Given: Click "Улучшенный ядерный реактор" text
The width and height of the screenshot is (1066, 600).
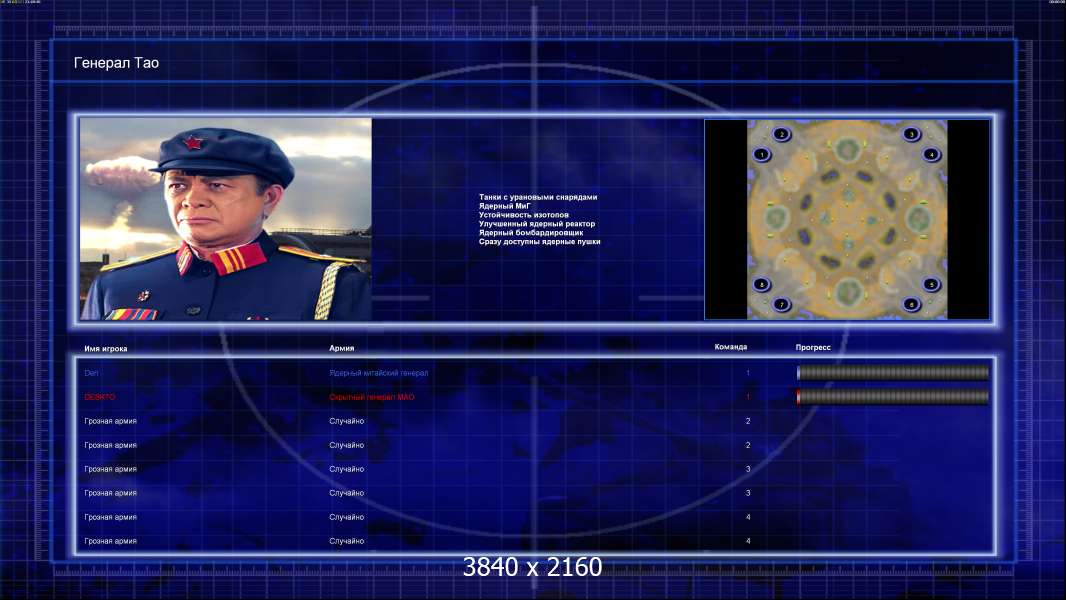Looking at the screenshot, I should coord(536,224).
